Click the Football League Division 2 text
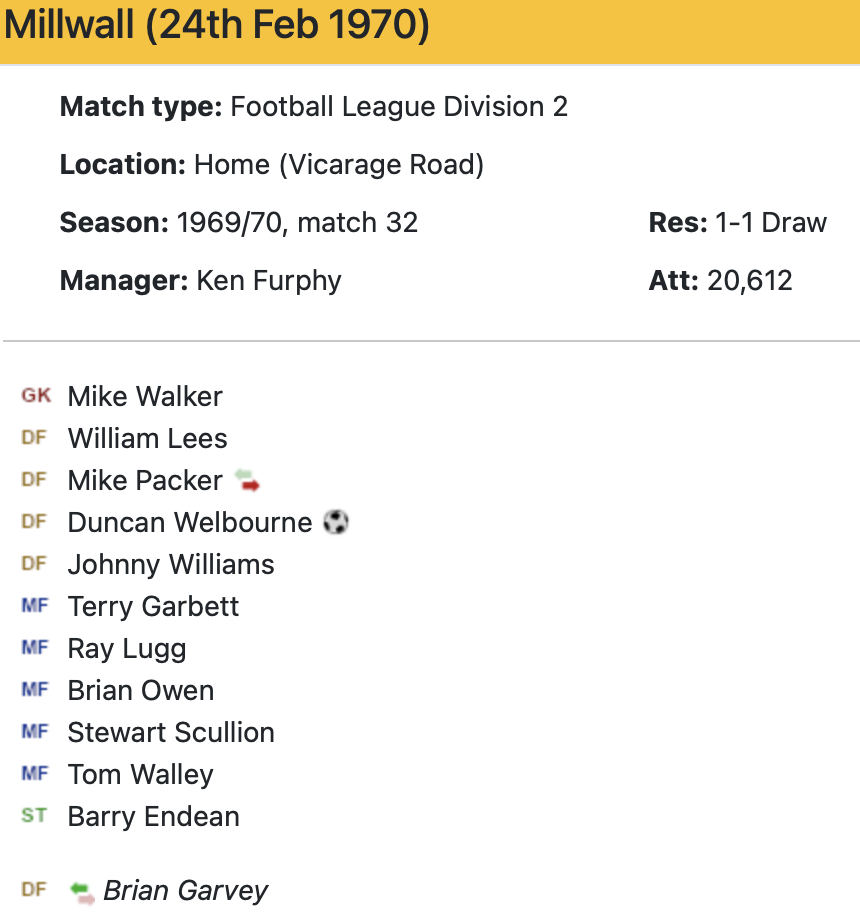The image size is (860, 922). pos(399,106)
